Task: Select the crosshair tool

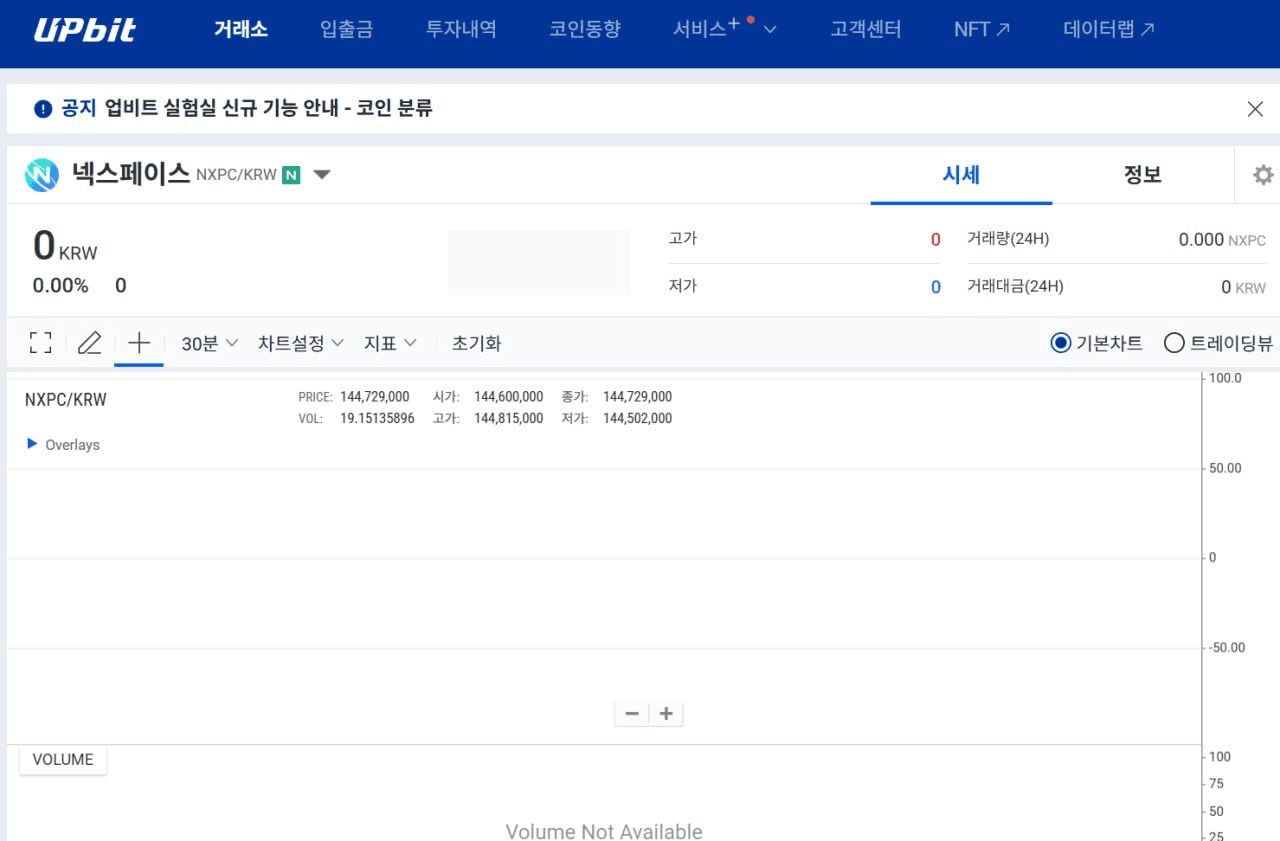Action: tap(139, 343)
